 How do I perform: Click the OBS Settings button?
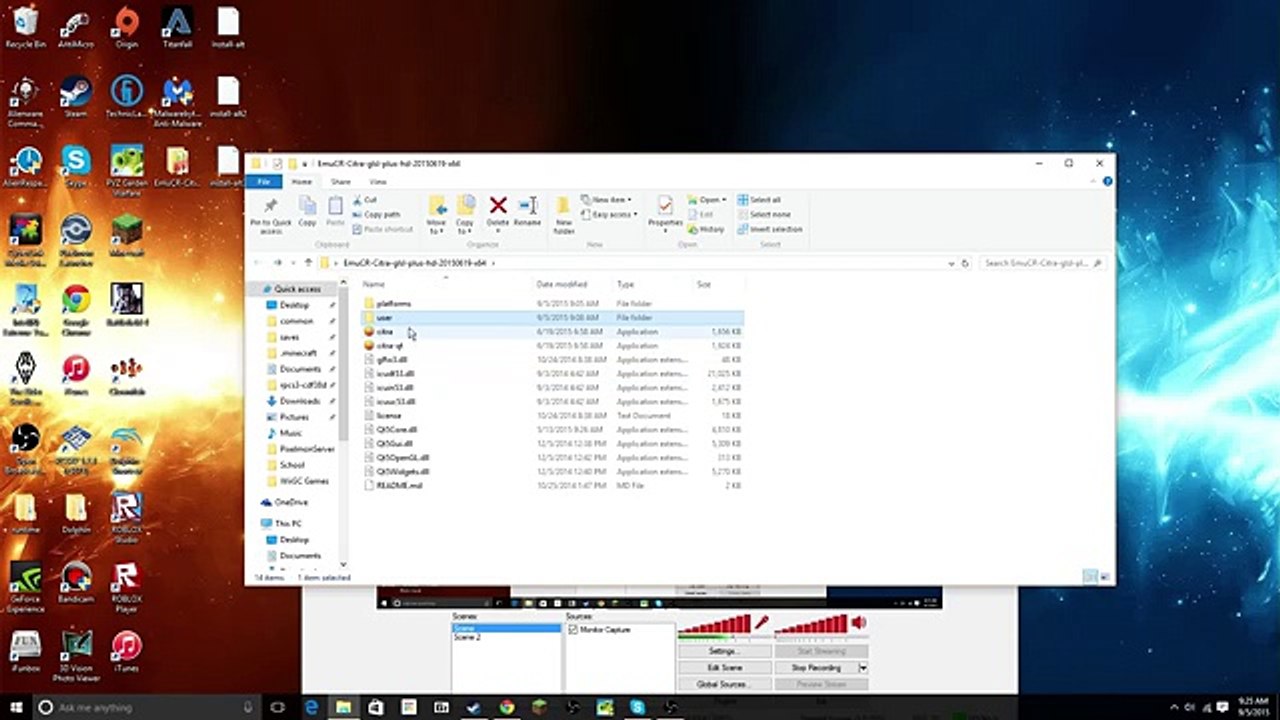point(724,651)
